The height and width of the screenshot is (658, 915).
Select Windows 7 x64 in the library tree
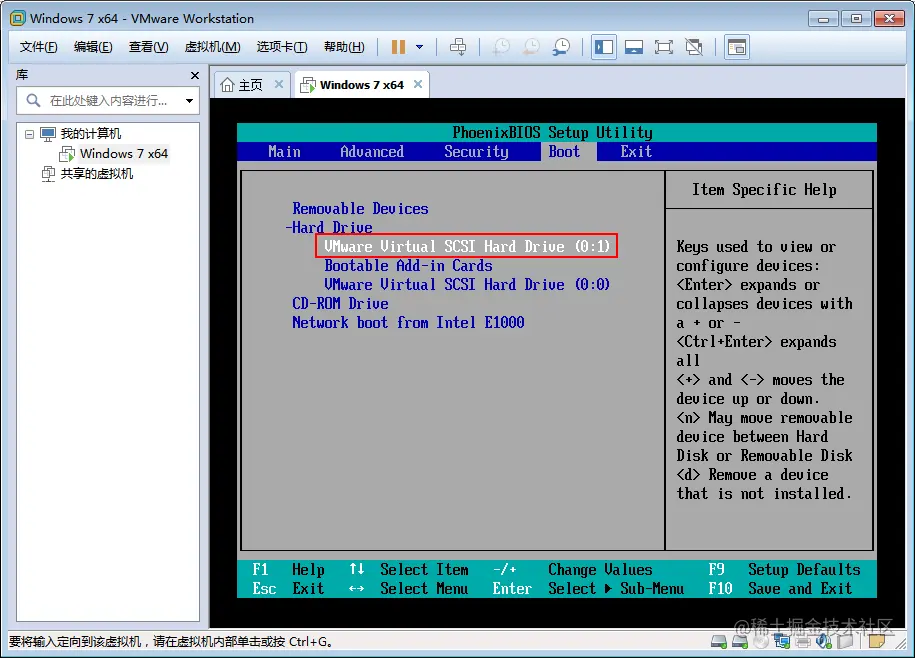pyautogui.click(x=124, y=153)
